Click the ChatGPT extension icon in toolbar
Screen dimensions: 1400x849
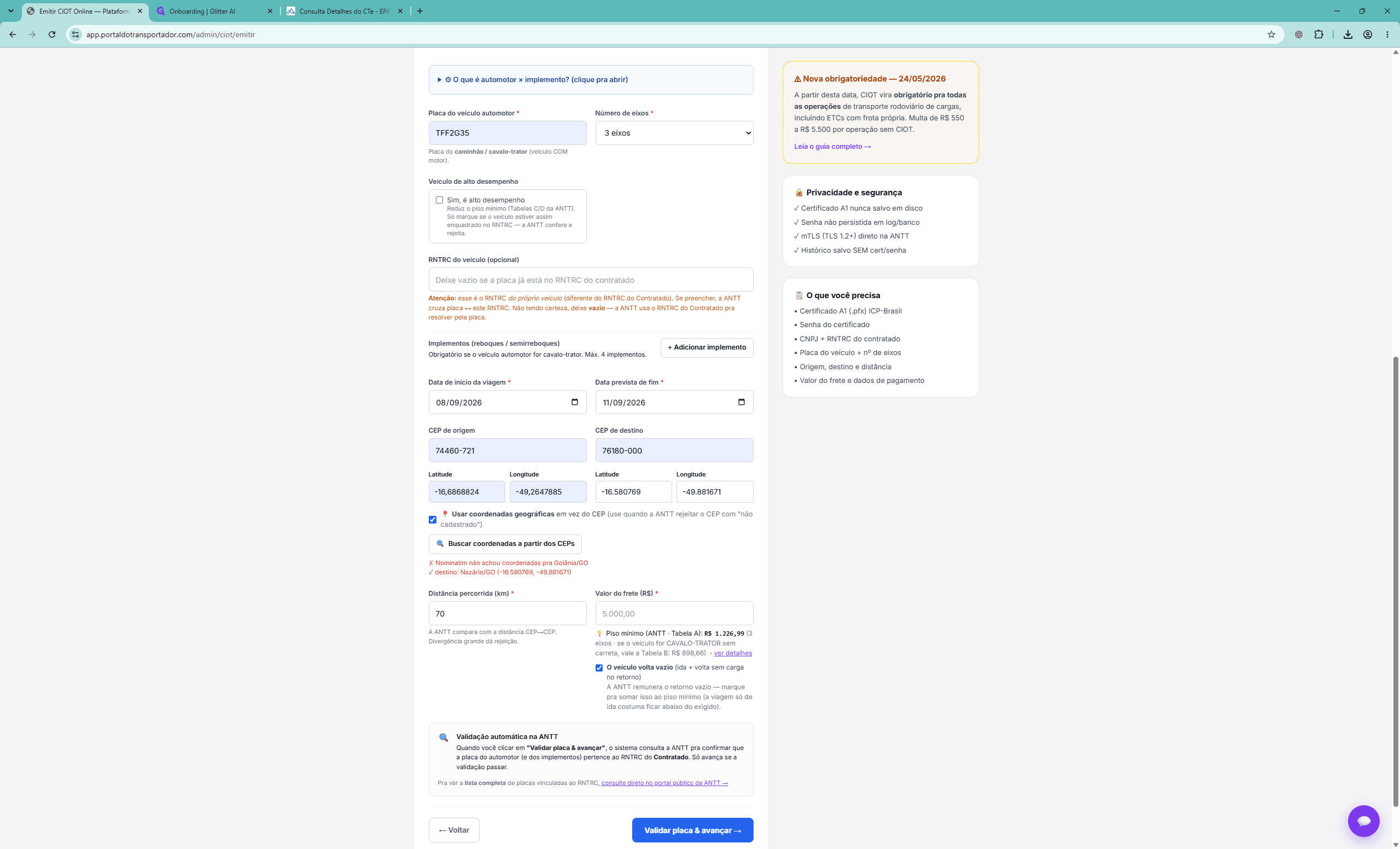tap(1298, 34)
